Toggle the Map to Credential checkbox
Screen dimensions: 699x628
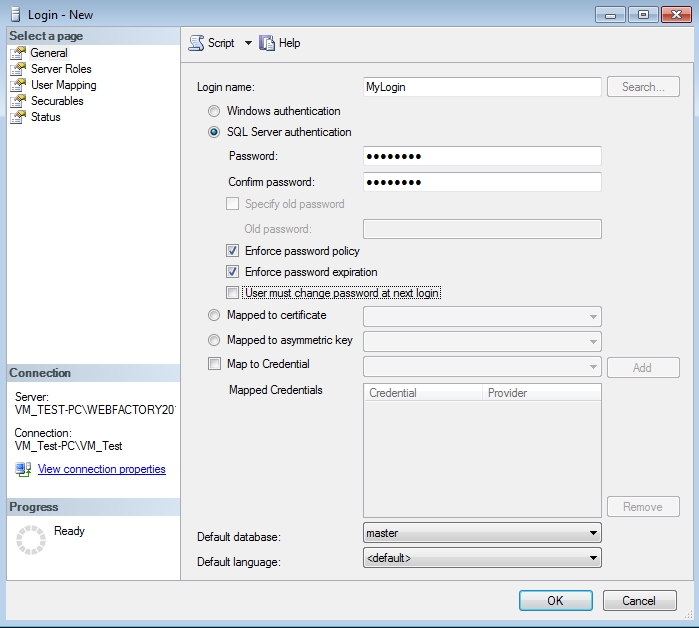point(214,364)
